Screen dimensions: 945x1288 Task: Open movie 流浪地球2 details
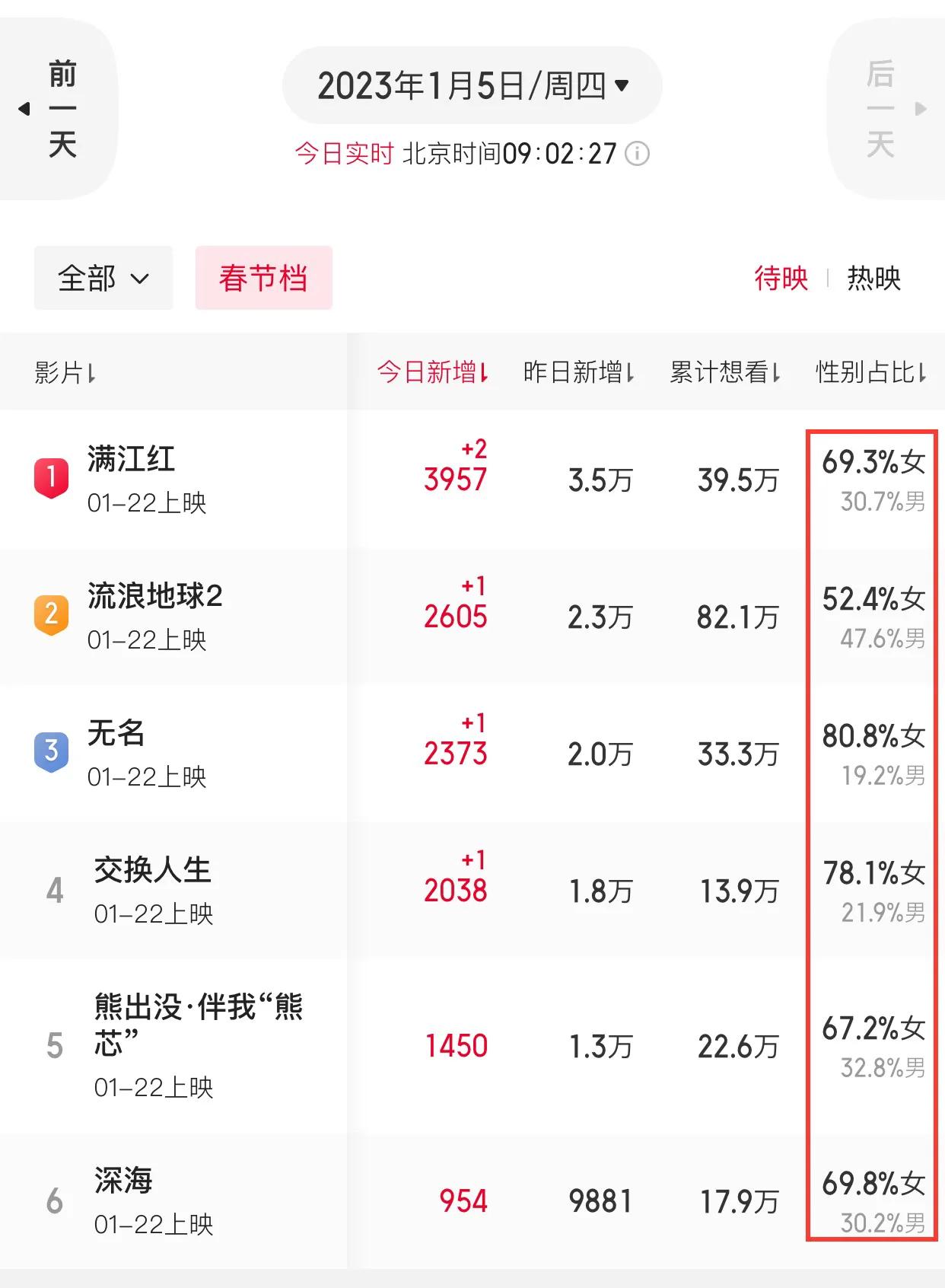[154, 596]
